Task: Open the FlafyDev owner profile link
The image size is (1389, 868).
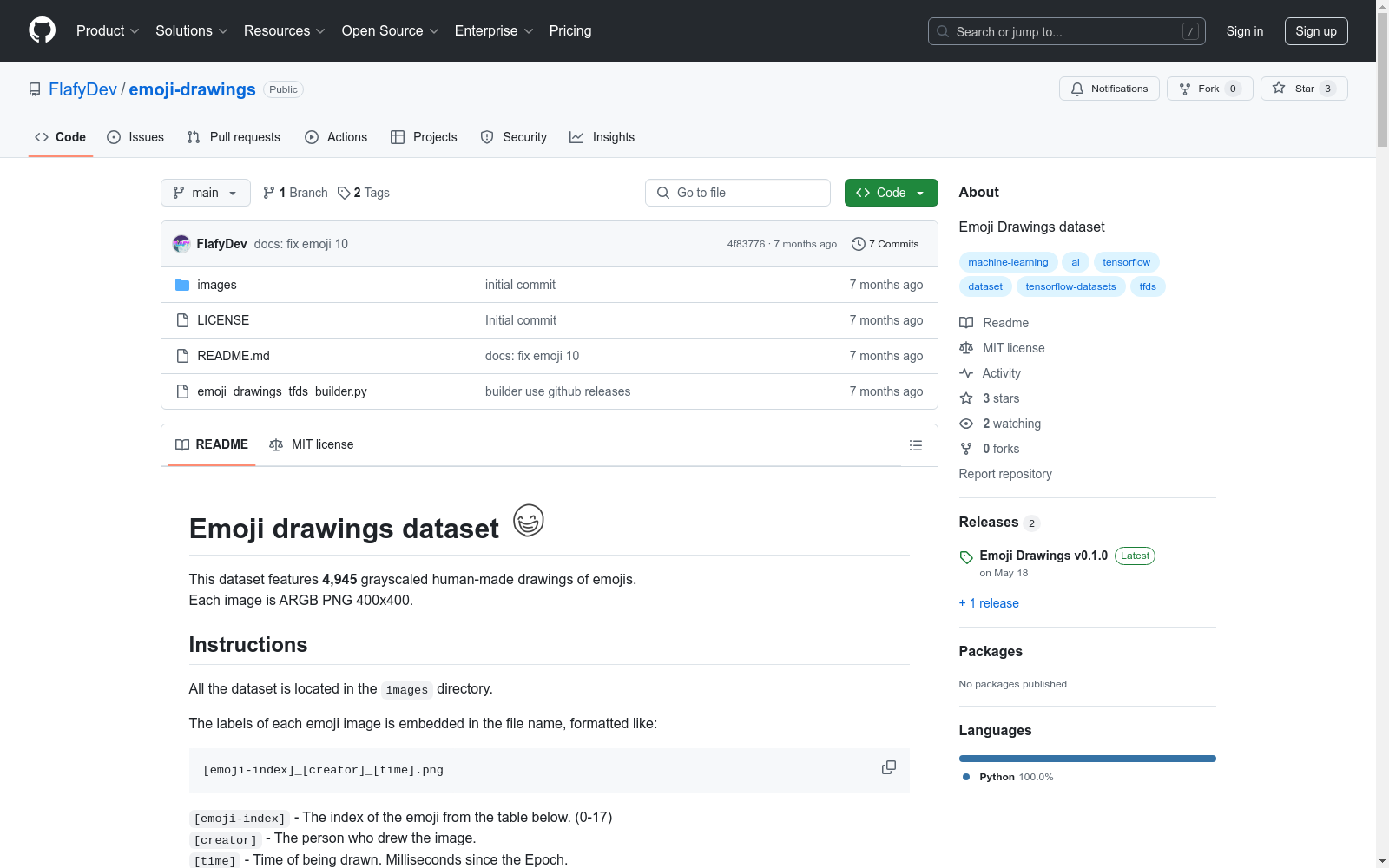Action: (82, 89)
